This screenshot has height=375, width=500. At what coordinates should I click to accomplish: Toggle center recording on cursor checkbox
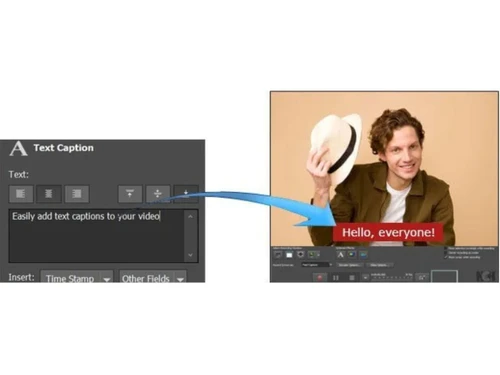446,253
